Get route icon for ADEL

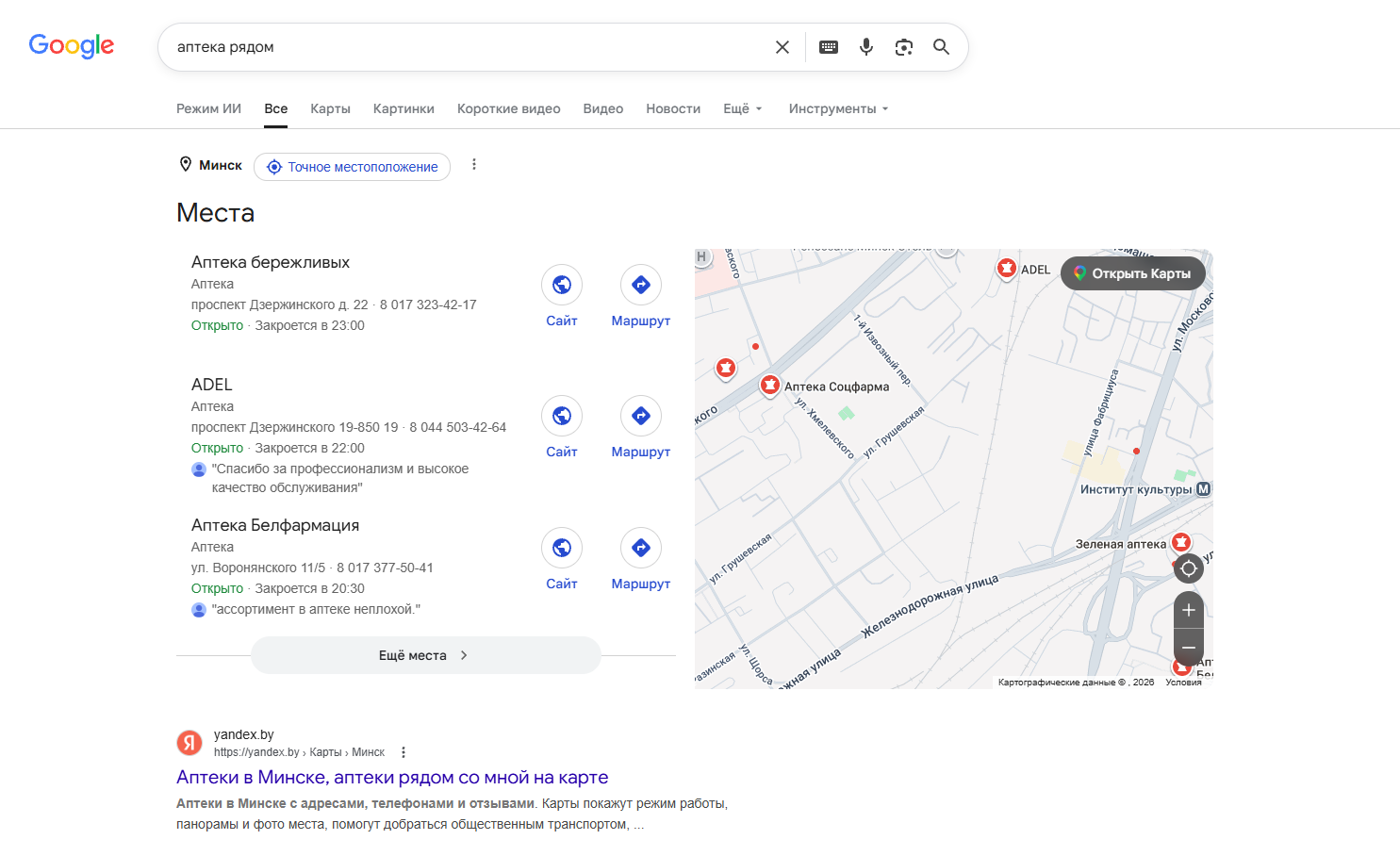click(x=641, y=416)
